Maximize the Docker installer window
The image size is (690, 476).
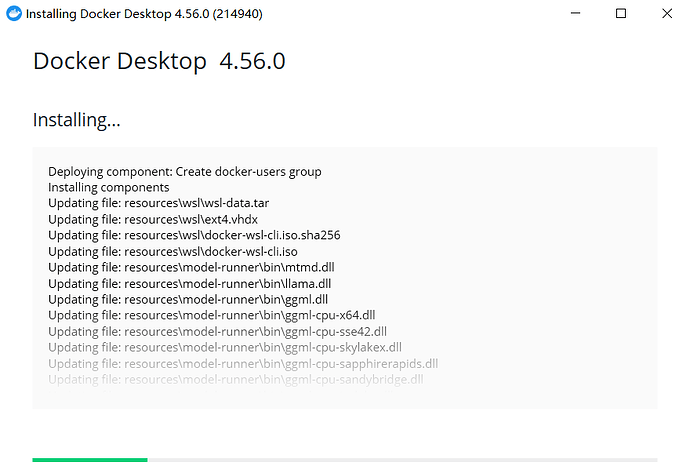pyautogui.click(x=620, y=14)
